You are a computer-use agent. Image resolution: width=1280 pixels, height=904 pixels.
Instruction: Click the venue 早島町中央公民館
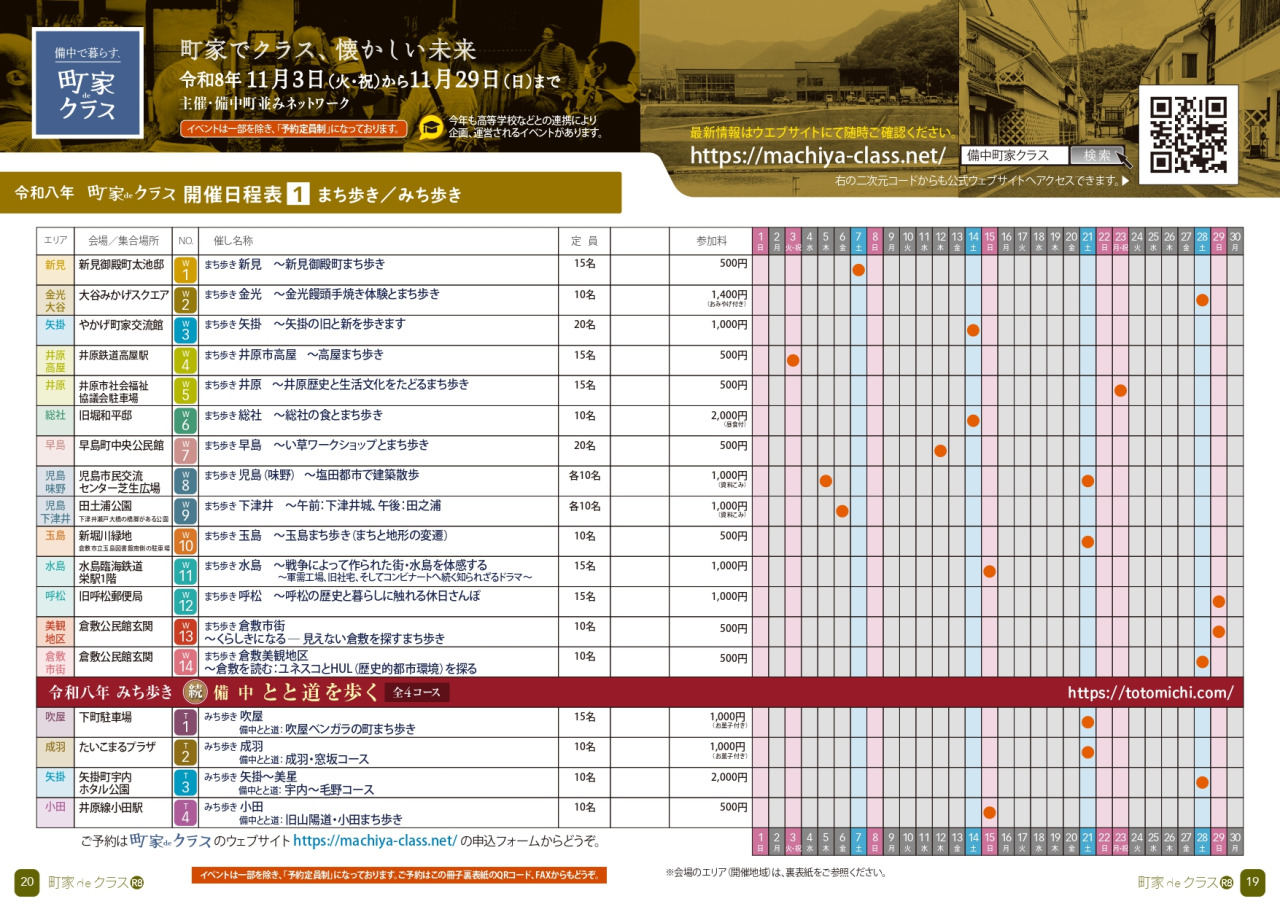point(121,445)
